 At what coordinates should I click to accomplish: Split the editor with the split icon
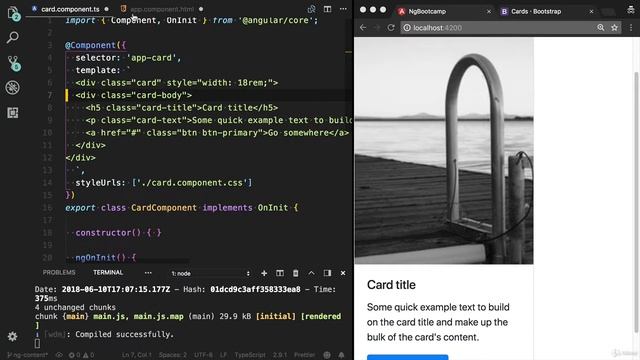pyautogui.click(x=327, y=9)
